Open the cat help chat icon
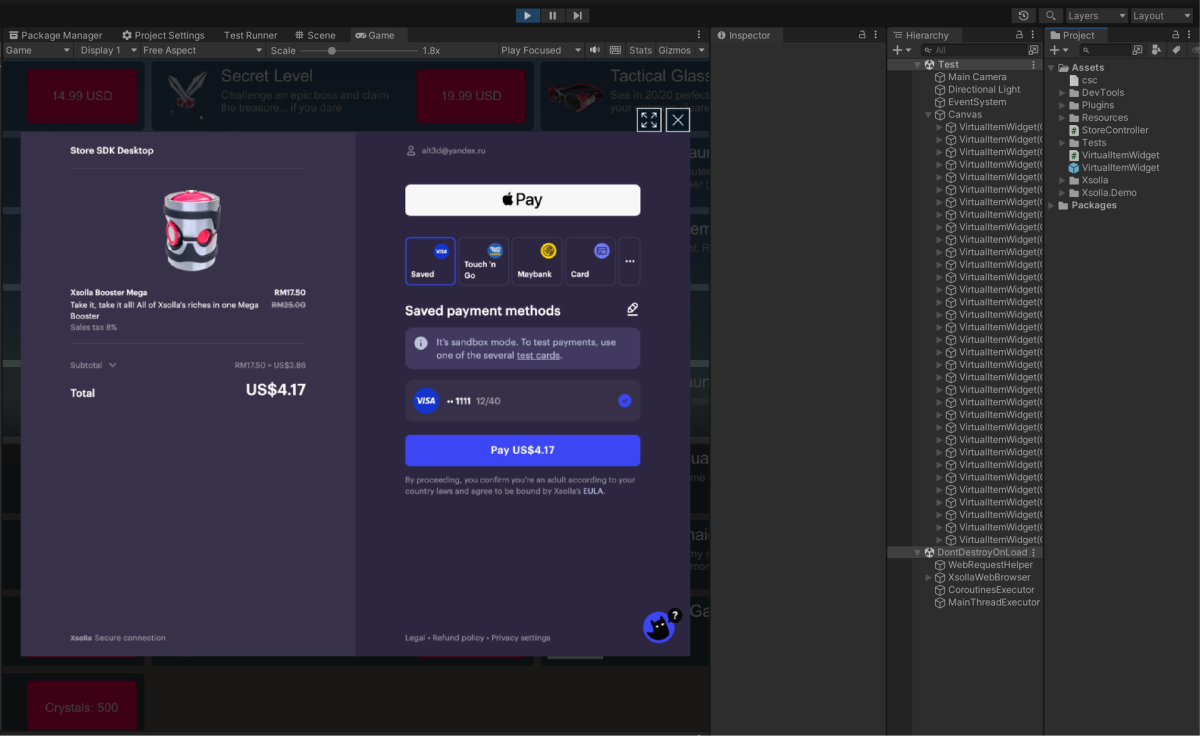Viewport: 1200px width, 736px height. (658, 627)
